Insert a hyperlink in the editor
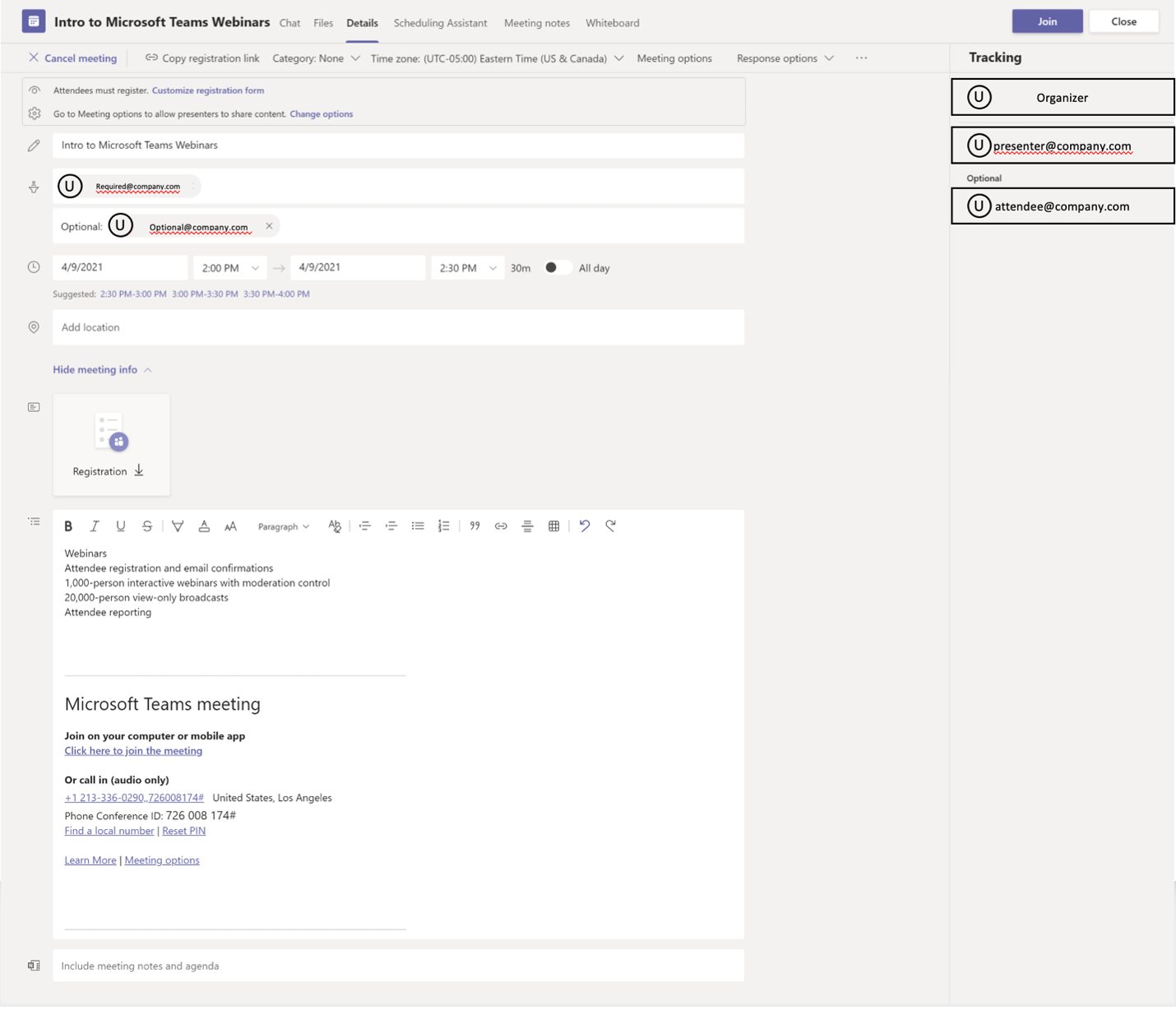Image resolution: width=1176 pixels, height=1010 pixels. [x=501, y=526]
